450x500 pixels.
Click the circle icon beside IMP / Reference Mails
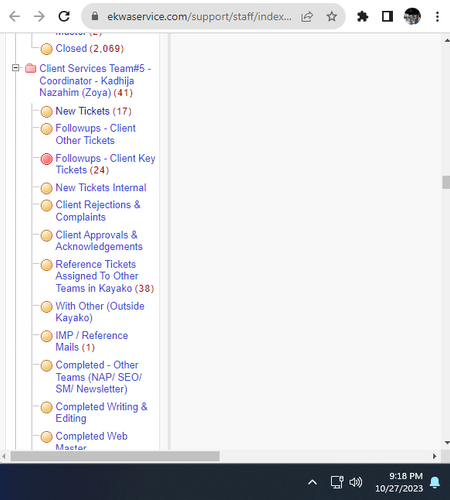[x=46, y=336]
